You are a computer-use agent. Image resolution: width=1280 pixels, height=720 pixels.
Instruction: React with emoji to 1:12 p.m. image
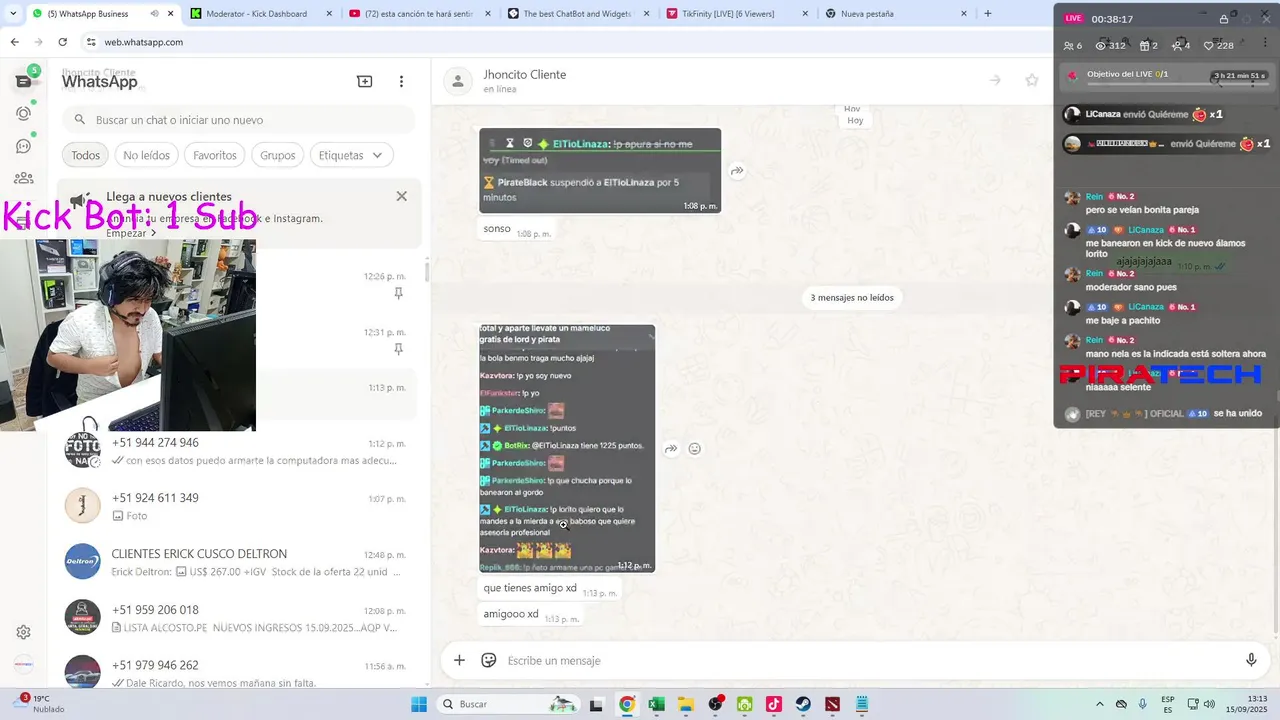tap(695, 449)
